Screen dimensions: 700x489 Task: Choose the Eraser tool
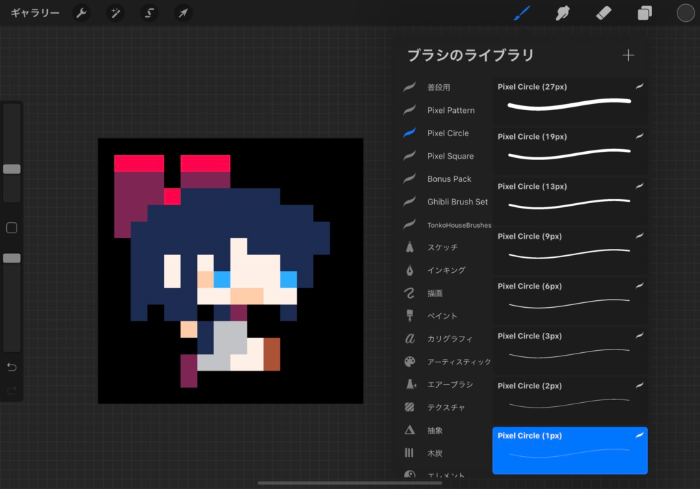coord(603,14)
